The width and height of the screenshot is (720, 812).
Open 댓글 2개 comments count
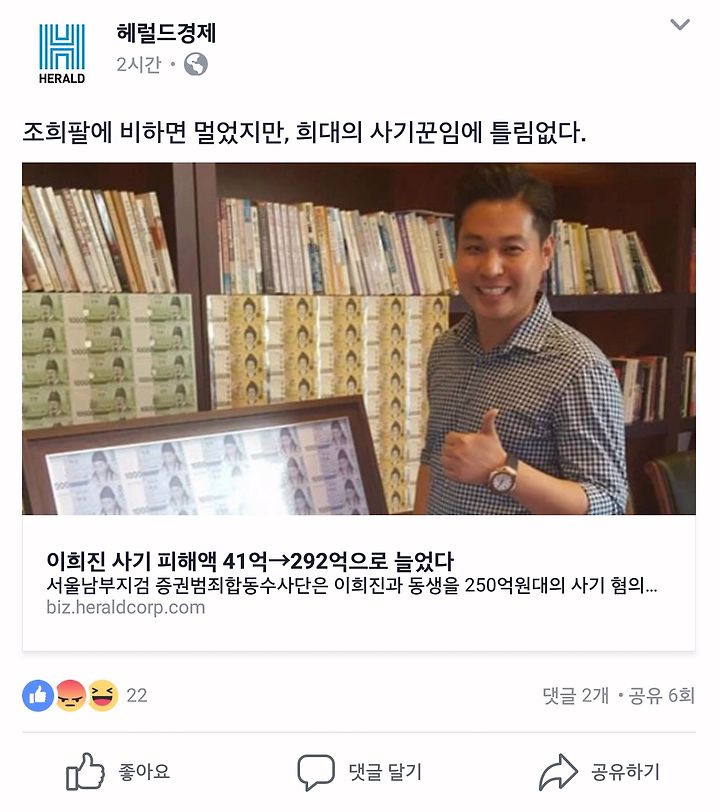tap(575, 695)
